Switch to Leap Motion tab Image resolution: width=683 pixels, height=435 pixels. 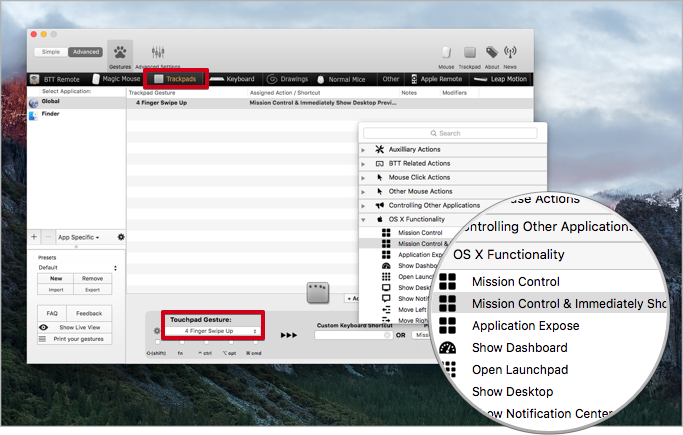pyautogui.click(x=500, y=79)
